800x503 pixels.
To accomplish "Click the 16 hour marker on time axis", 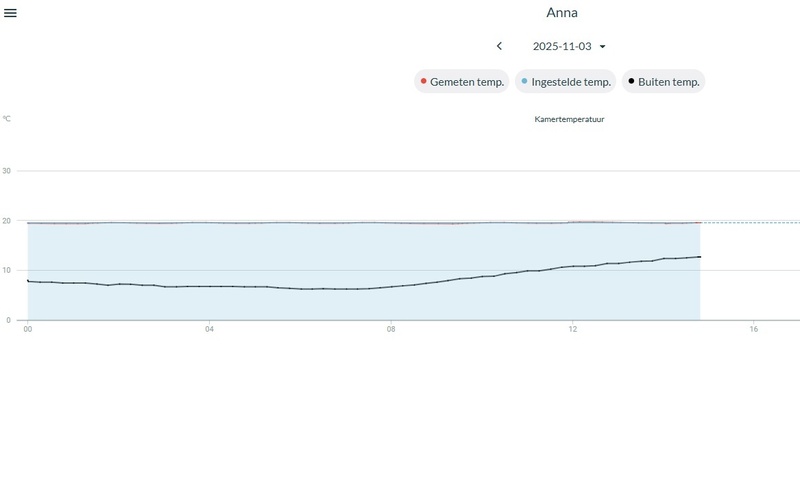I will point(754,329).
